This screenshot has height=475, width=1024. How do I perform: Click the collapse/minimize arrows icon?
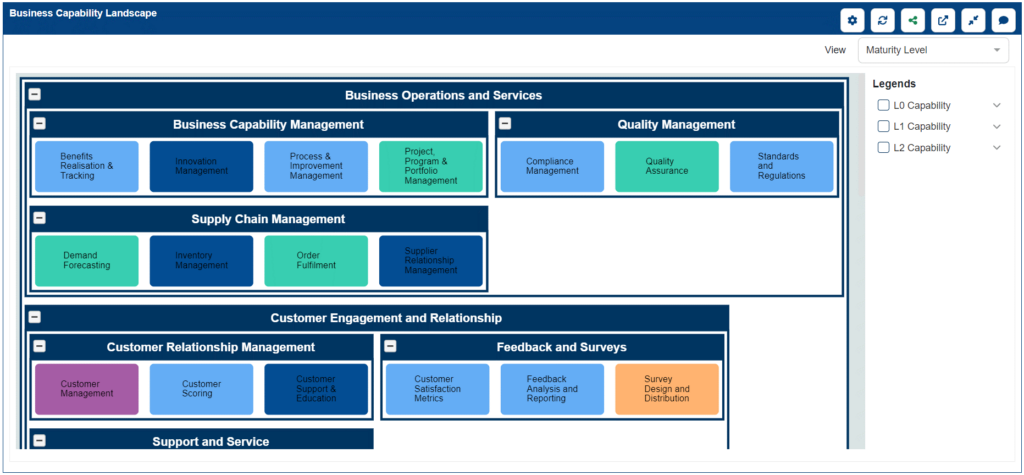(973, 20)
